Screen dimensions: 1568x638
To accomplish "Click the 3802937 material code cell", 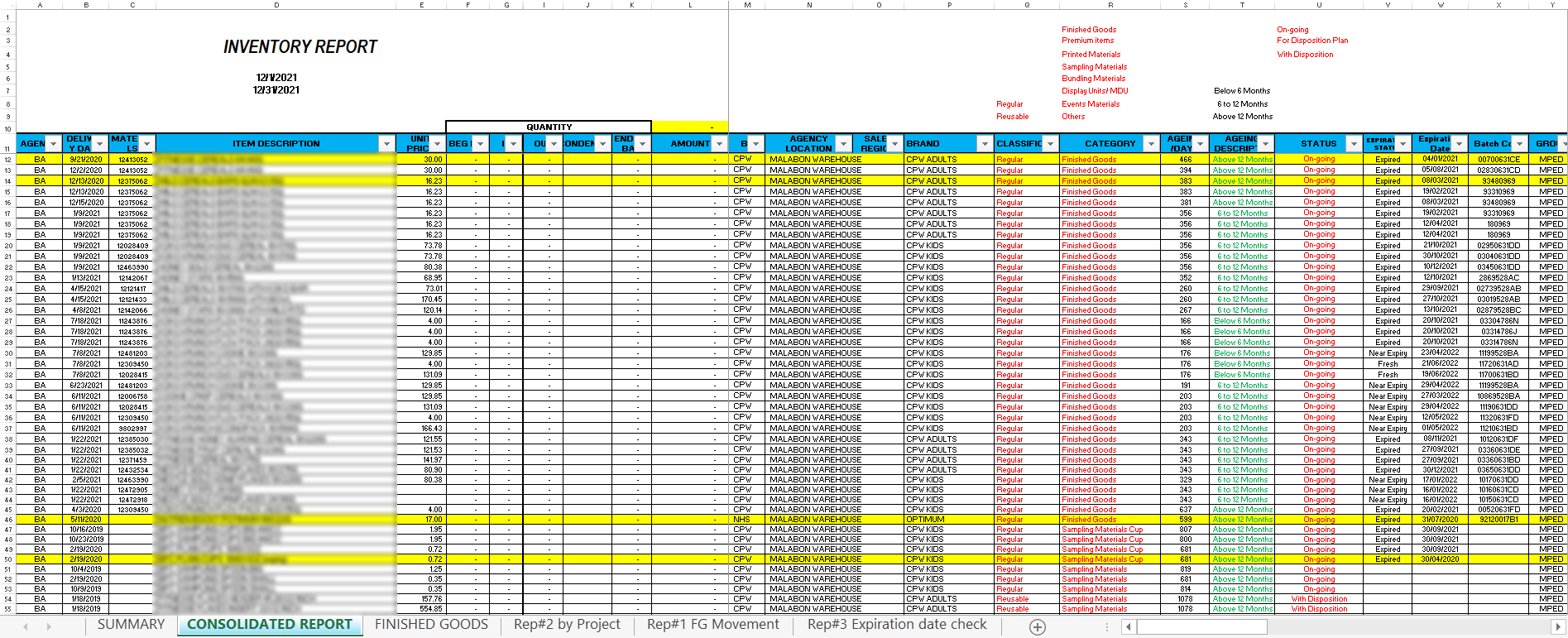I will pos(132,429).
